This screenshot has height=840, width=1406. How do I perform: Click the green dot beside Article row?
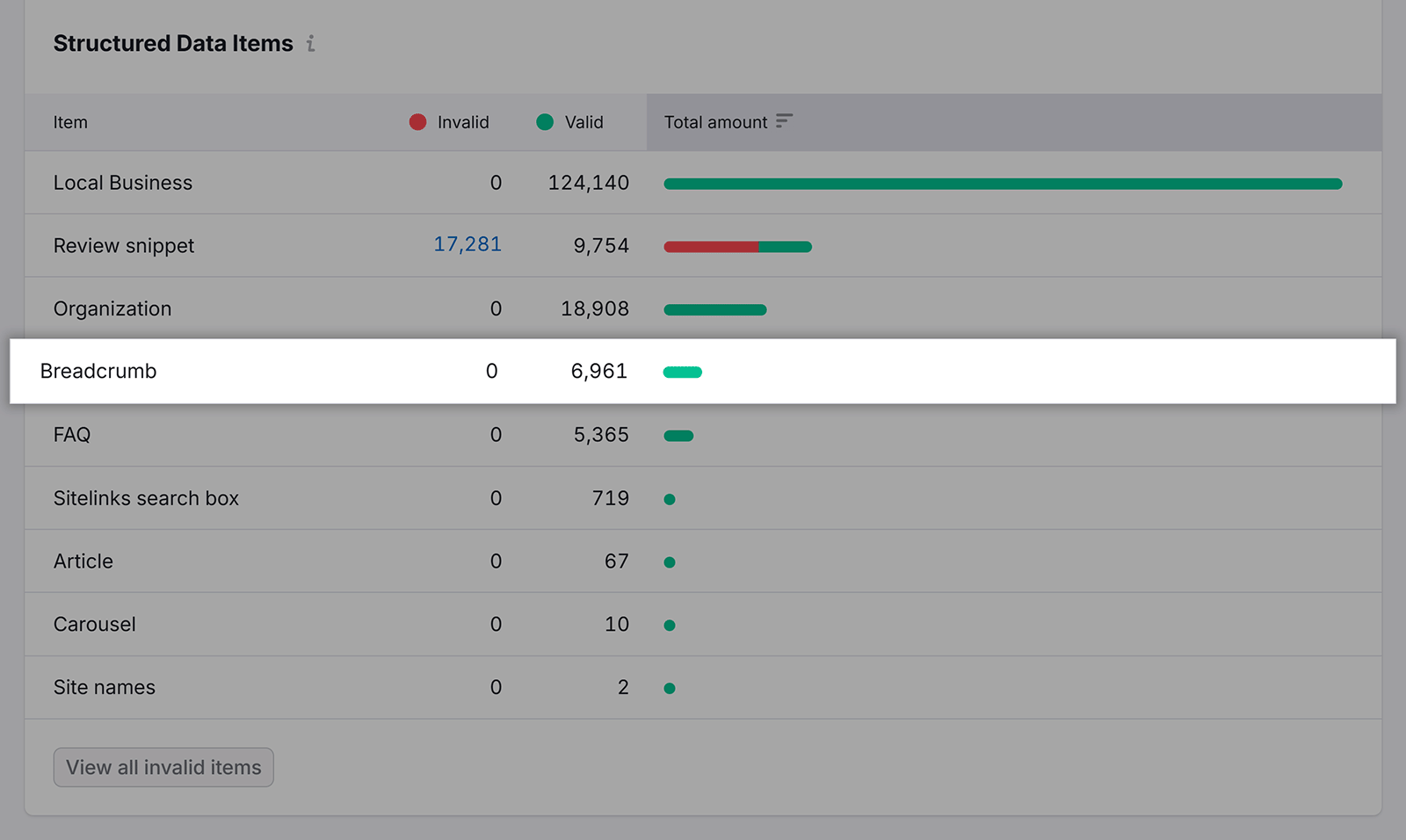click(670, 561)
